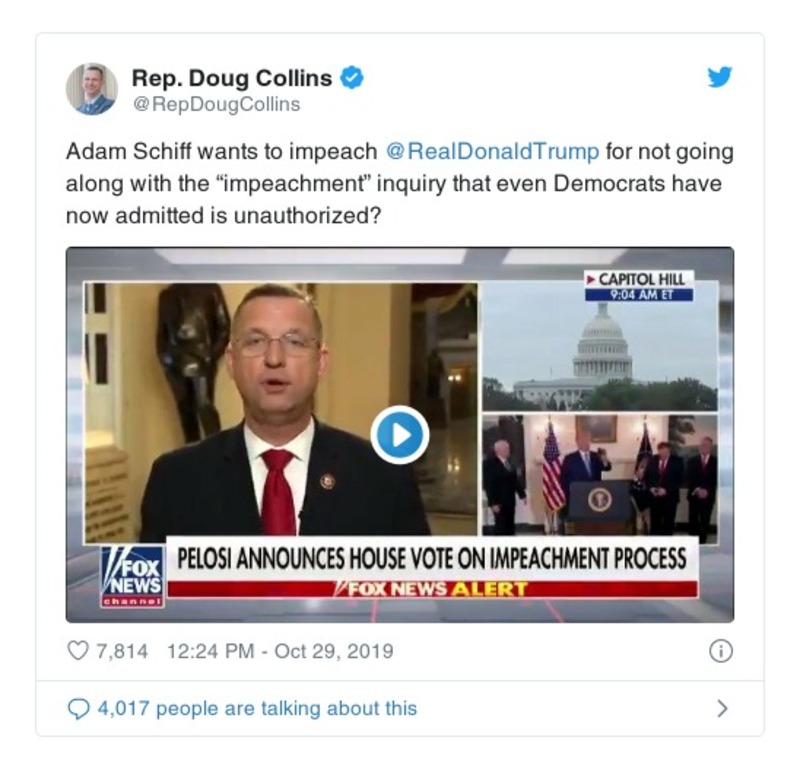The height and width of the screenshot is (772, 800).
Task: Click the blue verified checkmark badge
Action: click(352, 78)
